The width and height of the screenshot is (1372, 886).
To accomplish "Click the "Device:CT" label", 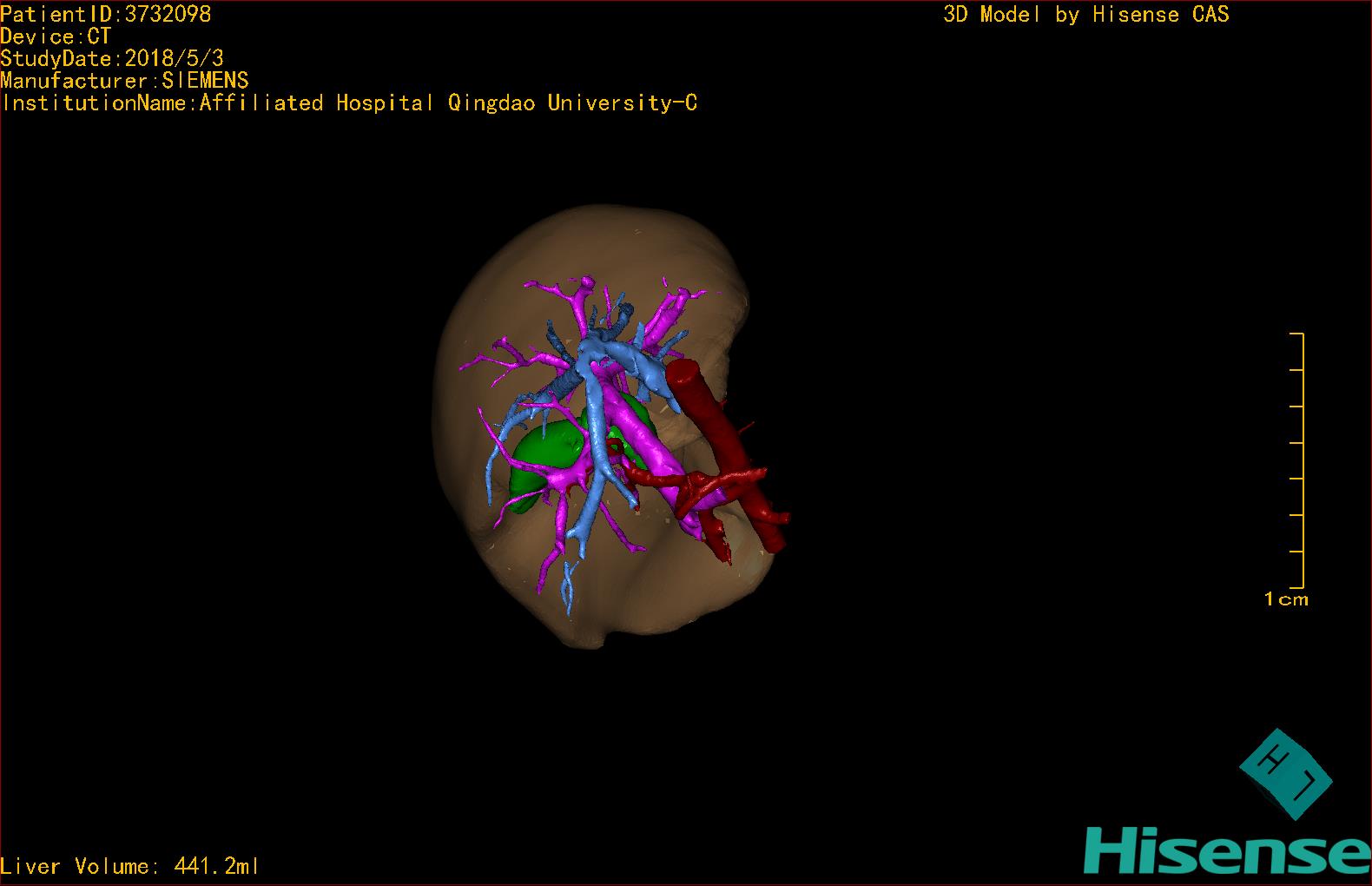I will coord(56,36).
